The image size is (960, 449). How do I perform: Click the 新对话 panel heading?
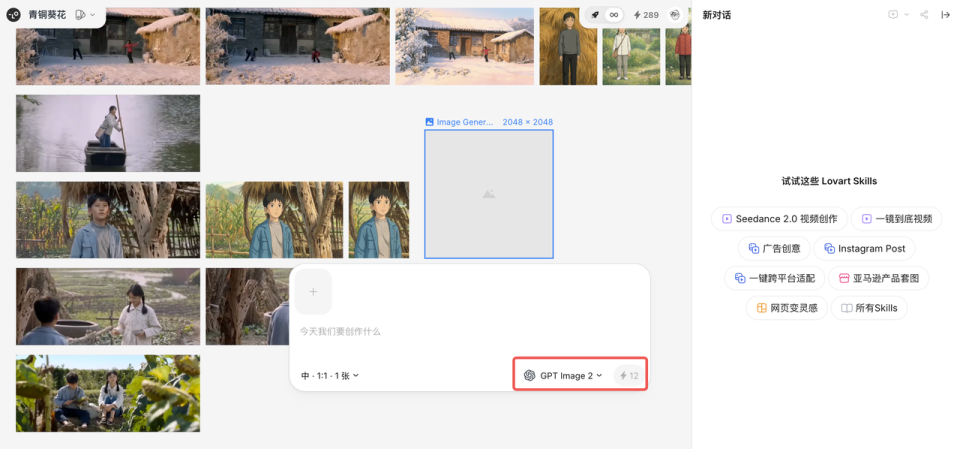click(716, 15)
